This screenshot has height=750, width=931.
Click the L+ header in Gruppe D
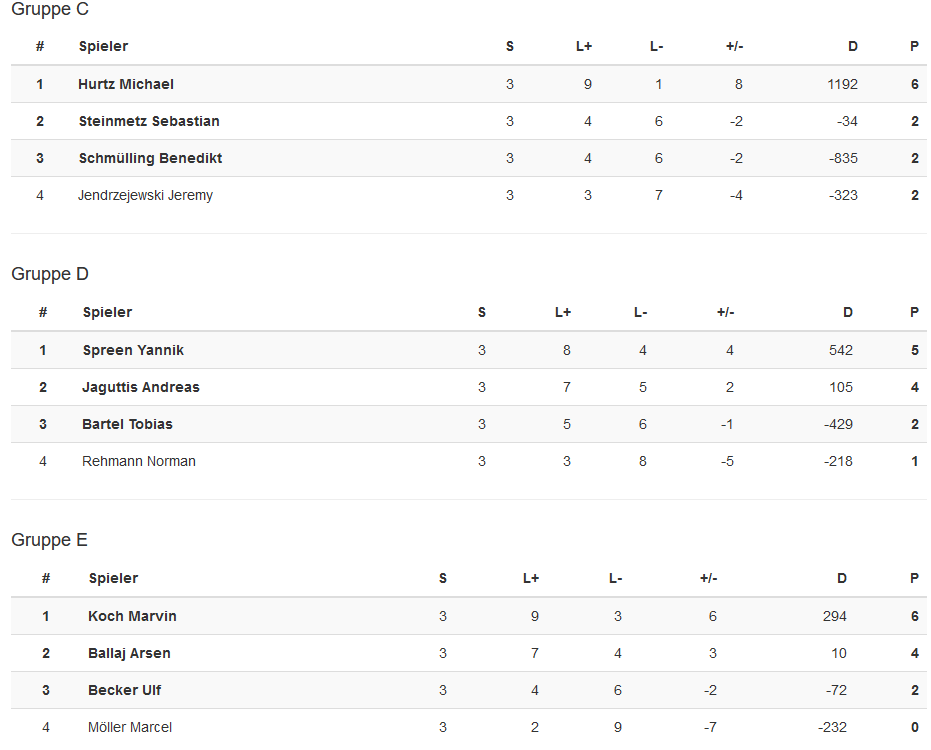[x=563, y=313]
